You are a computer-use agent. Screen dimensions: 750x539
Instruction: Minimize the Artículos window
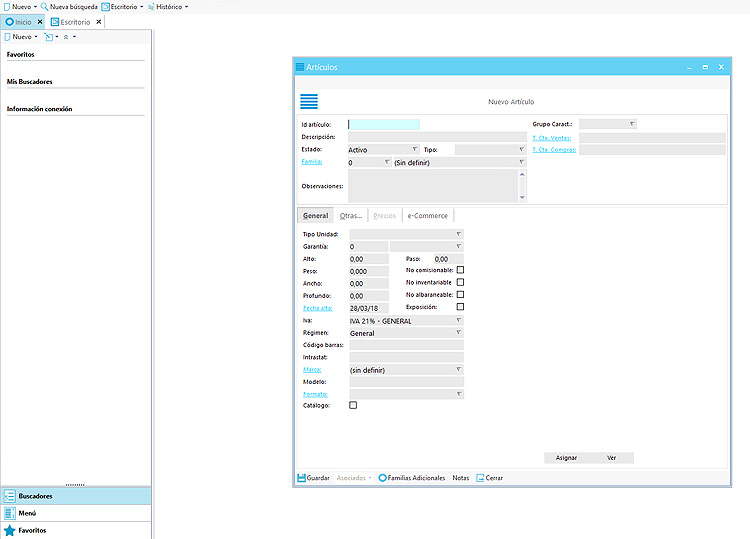(689, 67)
